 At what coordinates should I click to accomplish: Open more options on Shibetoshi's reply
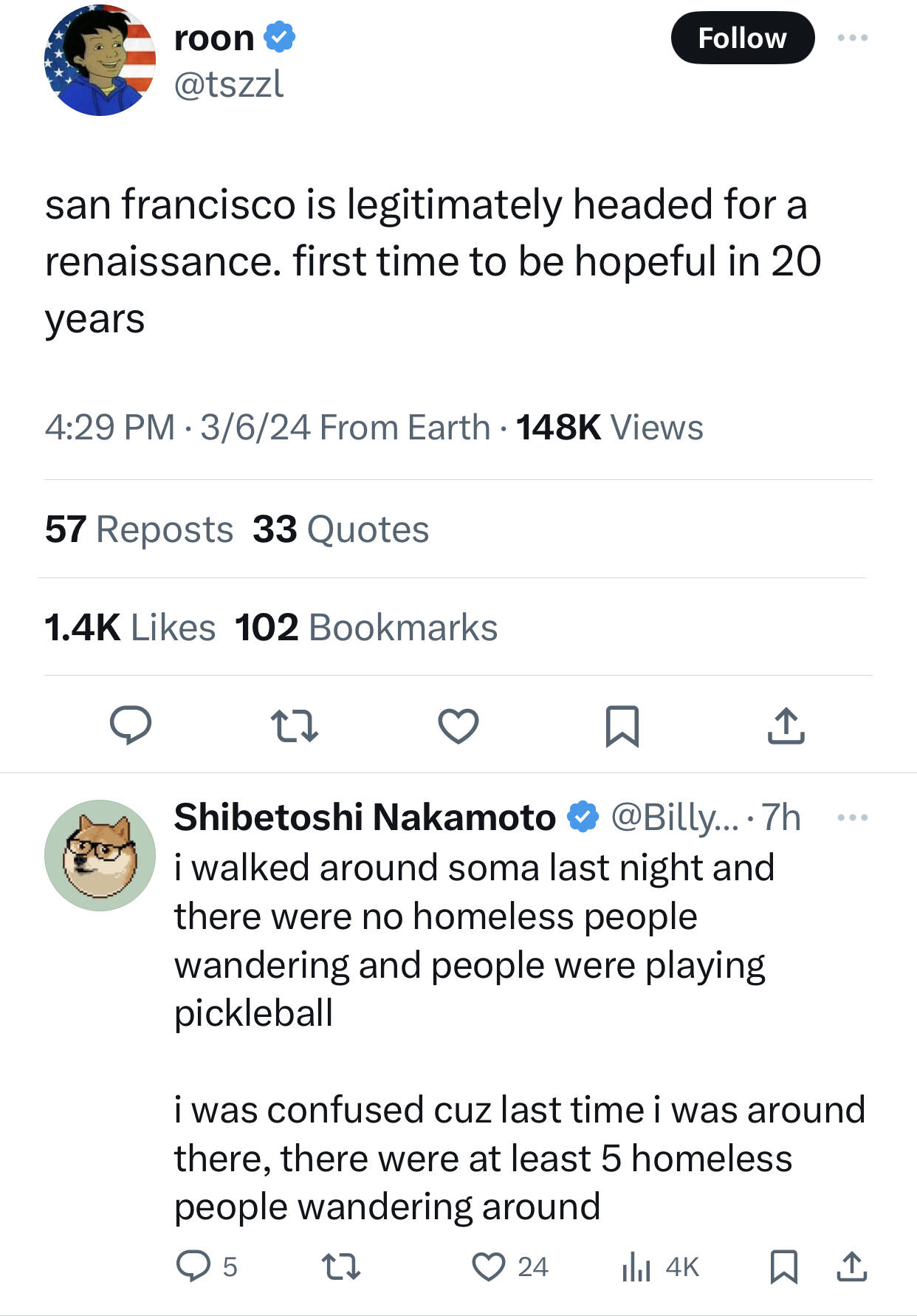click(853, 818)
